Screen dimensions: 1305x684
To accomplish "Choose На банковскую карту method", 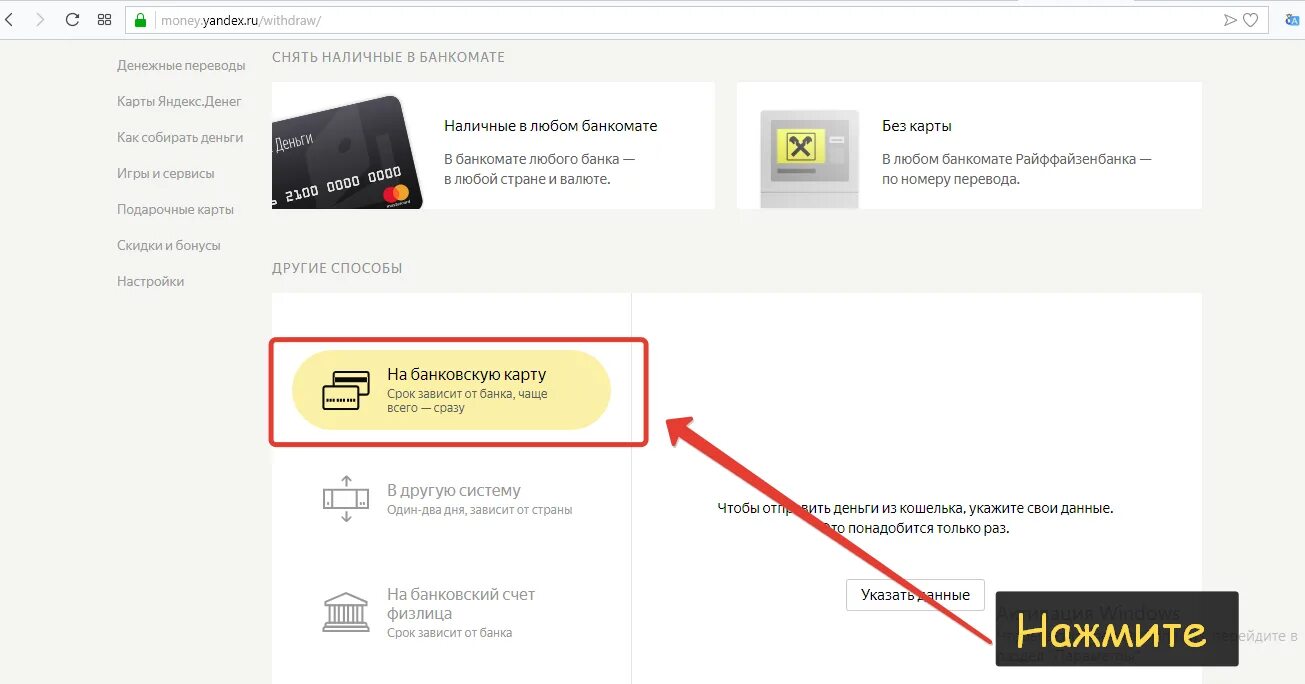I will (451, 390).
